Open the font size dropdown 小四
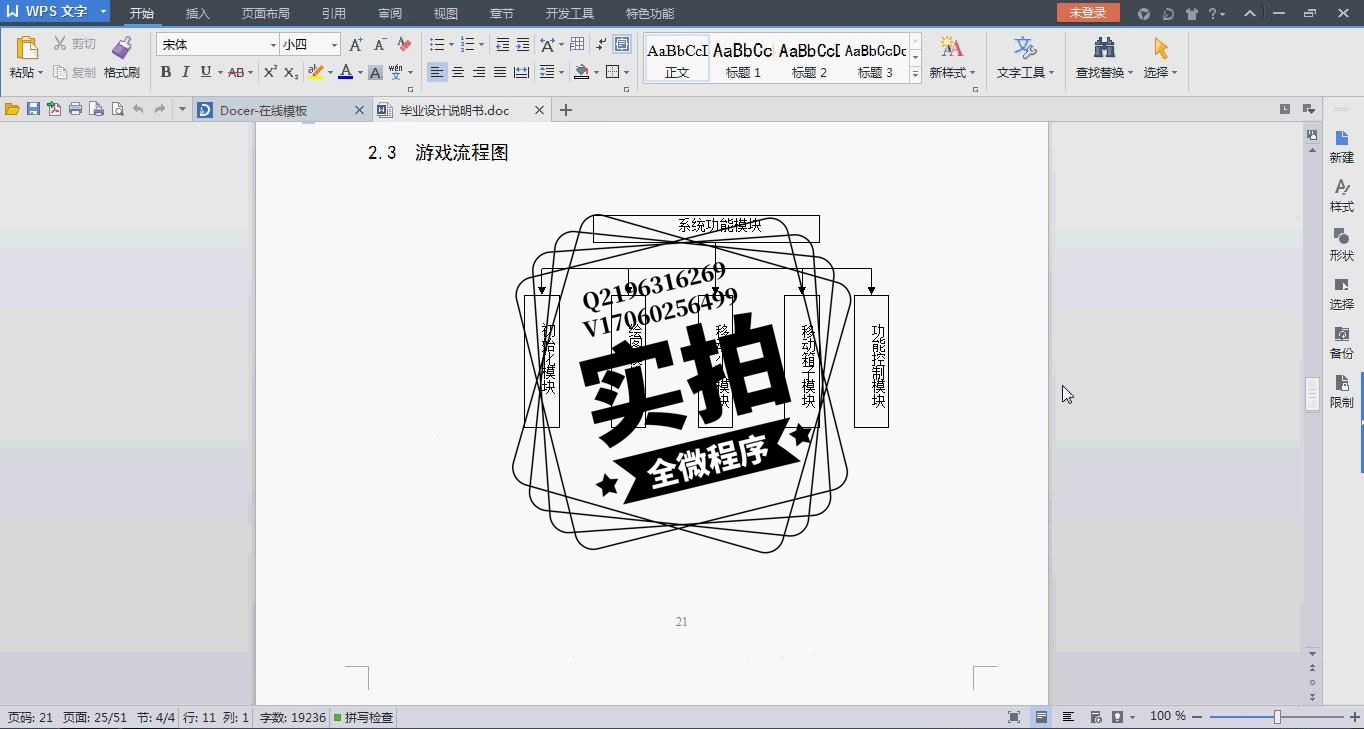The width and height of the screenshot is (1364, 729). coord(334,45)
